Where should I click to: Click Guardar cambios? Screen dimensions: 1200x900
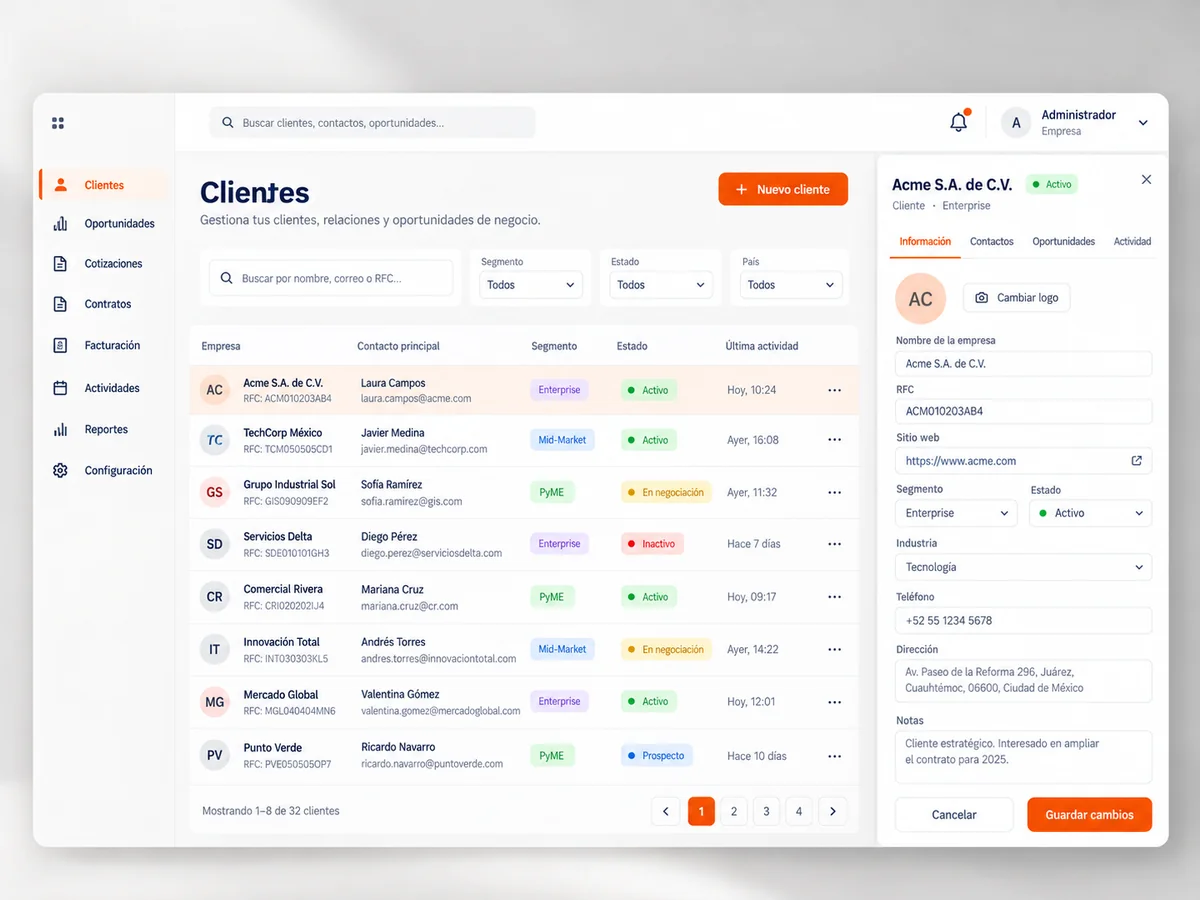pyautogui.click(x=1089, y=815)
